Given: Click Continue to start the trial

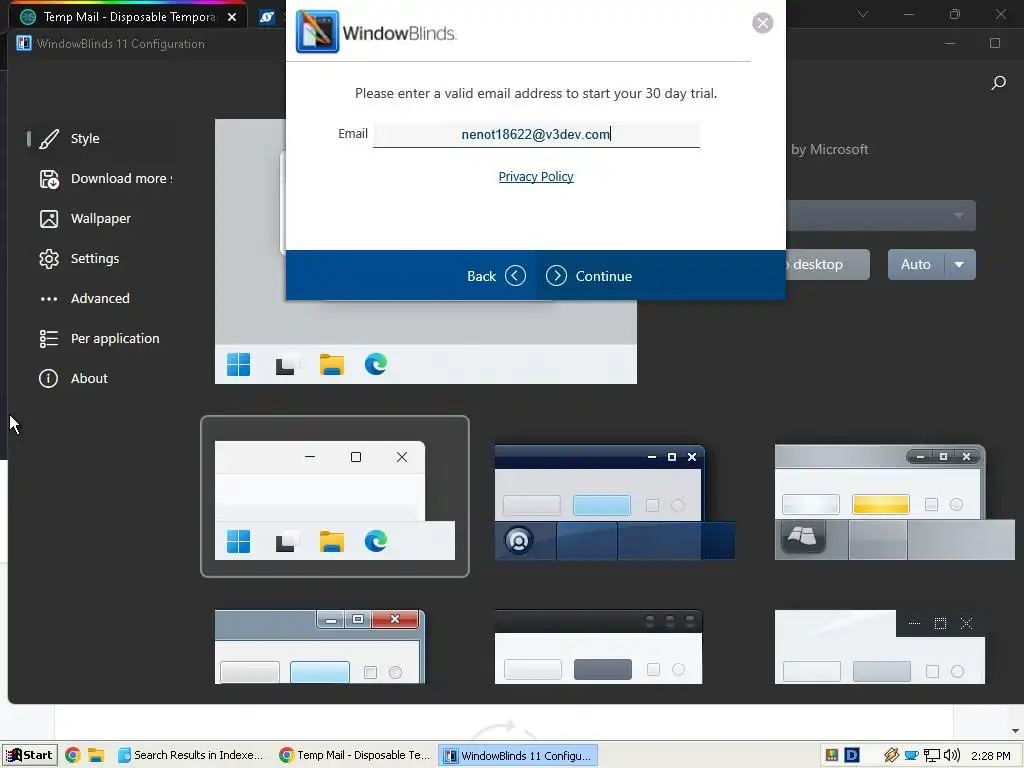Looking at the screenshot, I should [589, 276].
